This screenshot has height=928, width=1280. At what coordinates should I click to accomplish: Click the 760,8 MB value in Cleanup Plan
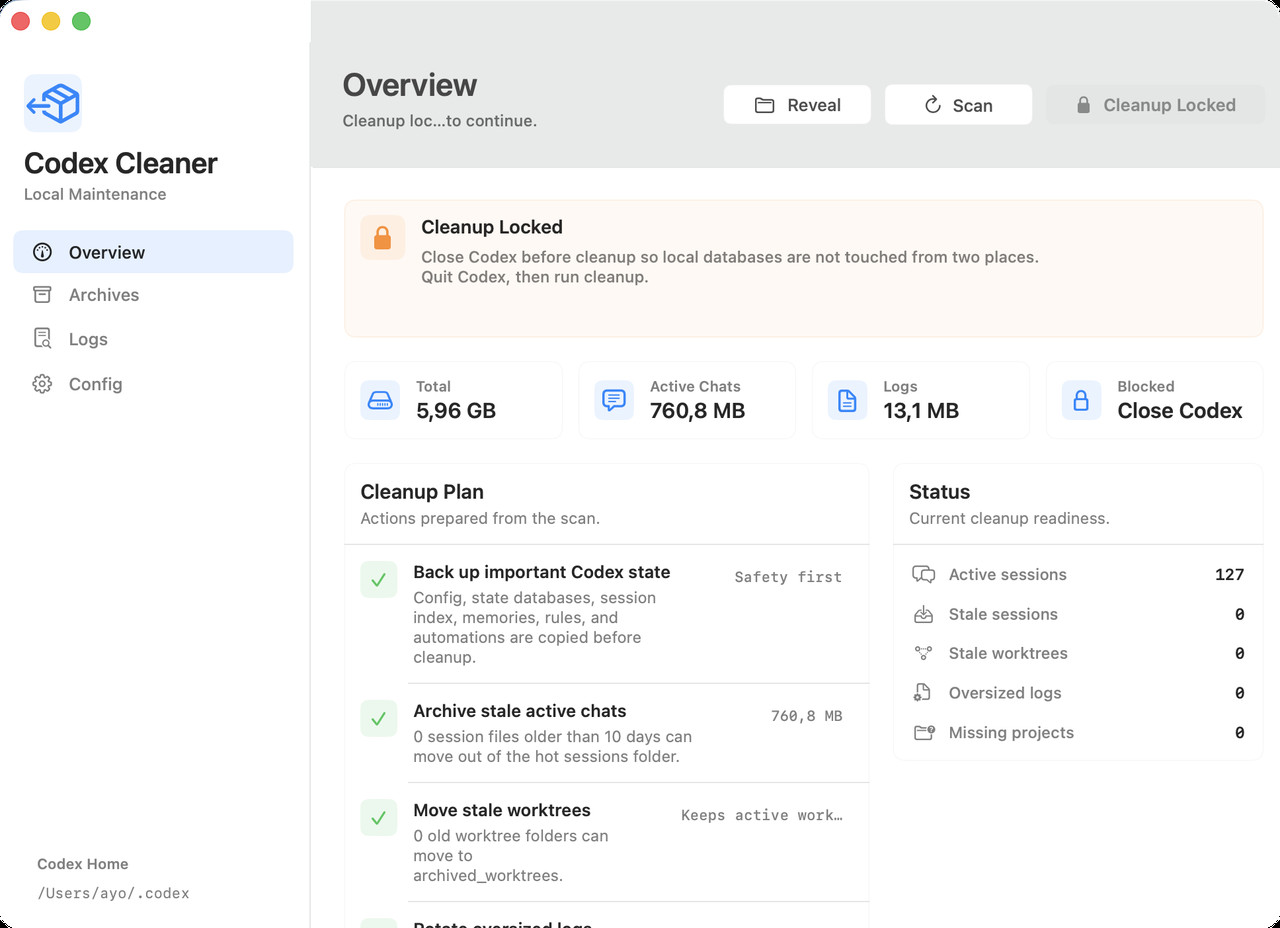[807, 716]
